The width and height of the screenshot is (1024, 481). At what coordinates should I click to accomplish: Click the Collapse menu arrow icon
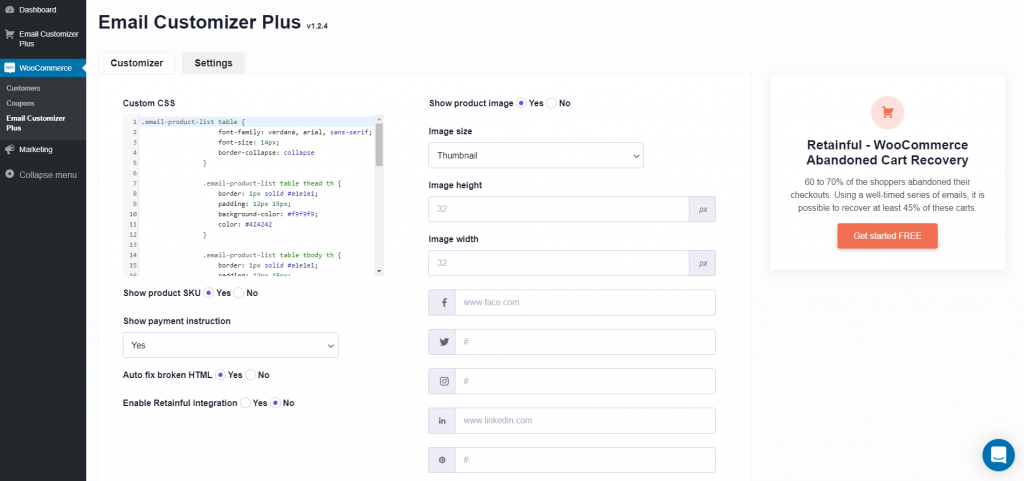(10, 175)
